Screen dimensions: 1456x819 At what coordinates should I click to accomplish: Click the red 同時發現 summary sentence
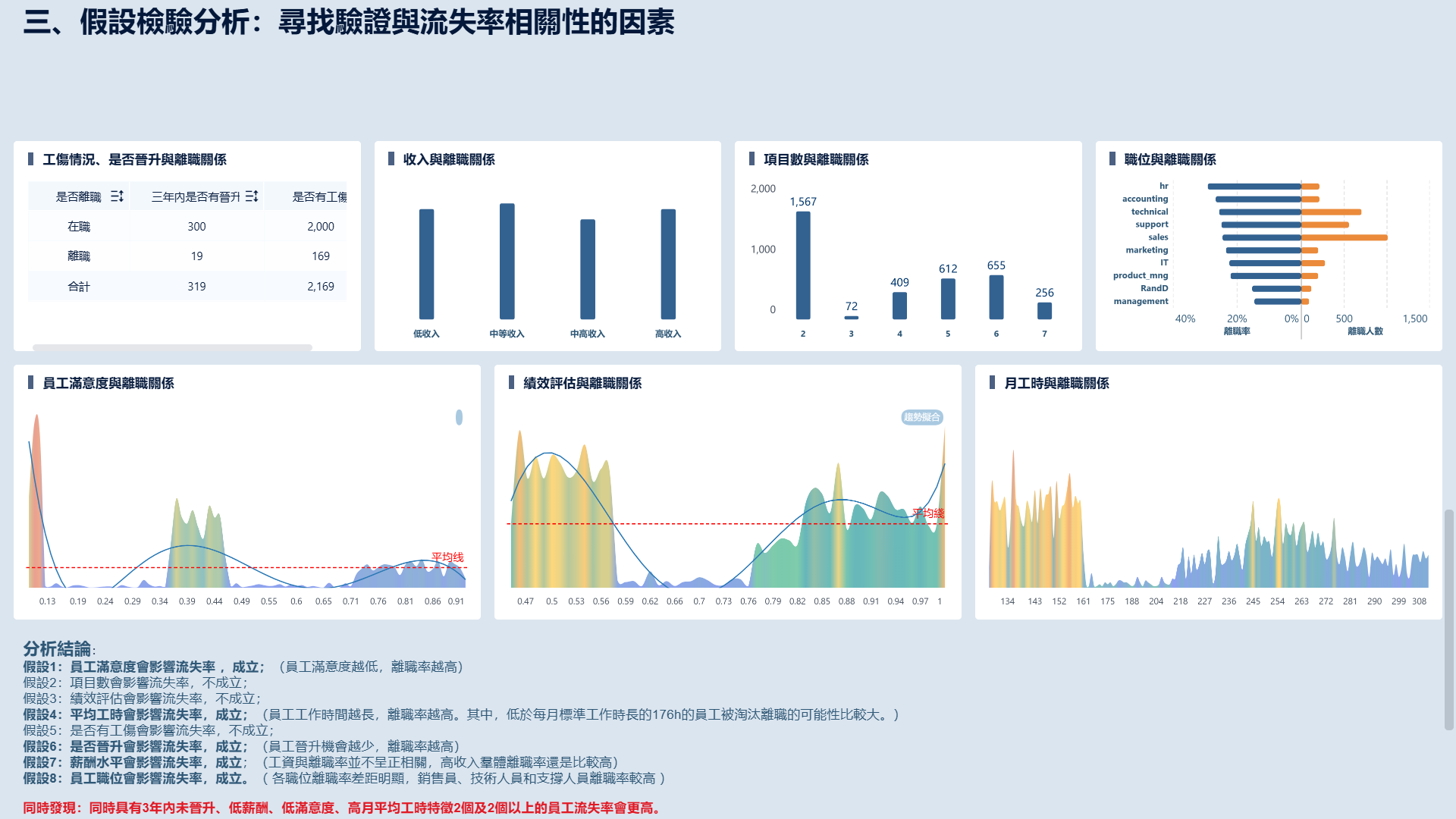tap(344, 808)
